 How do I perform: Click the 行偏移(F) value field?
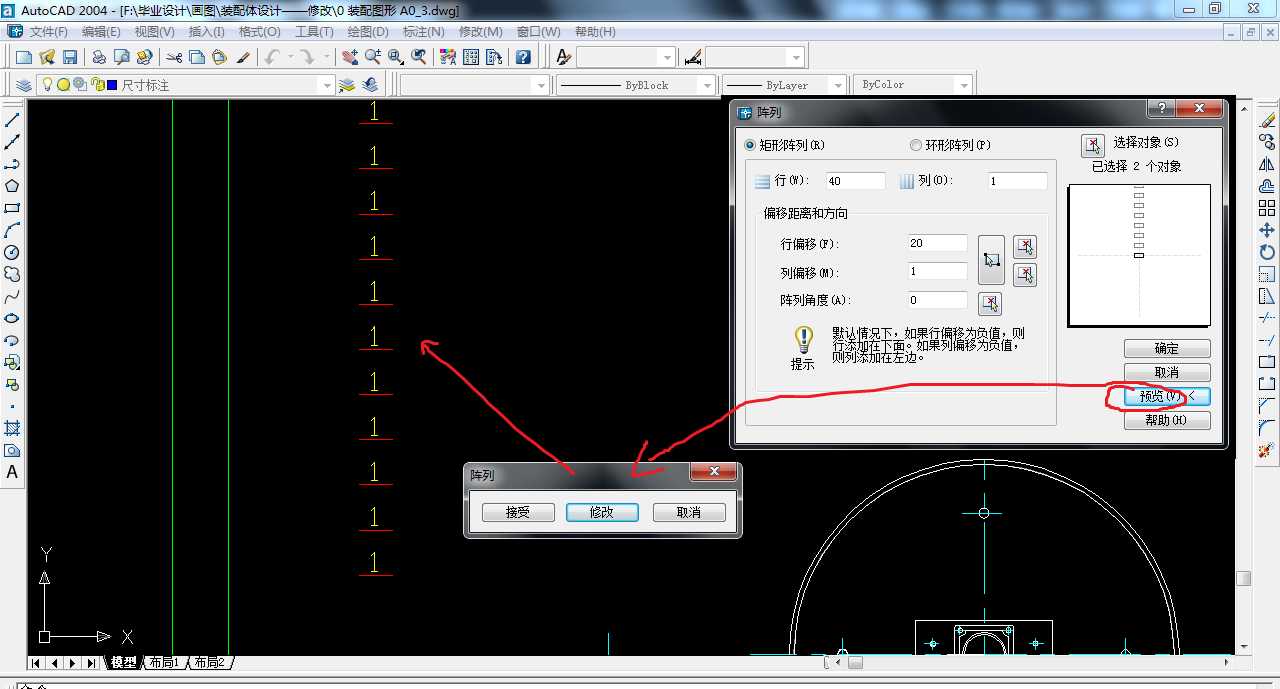click(937, 243)
